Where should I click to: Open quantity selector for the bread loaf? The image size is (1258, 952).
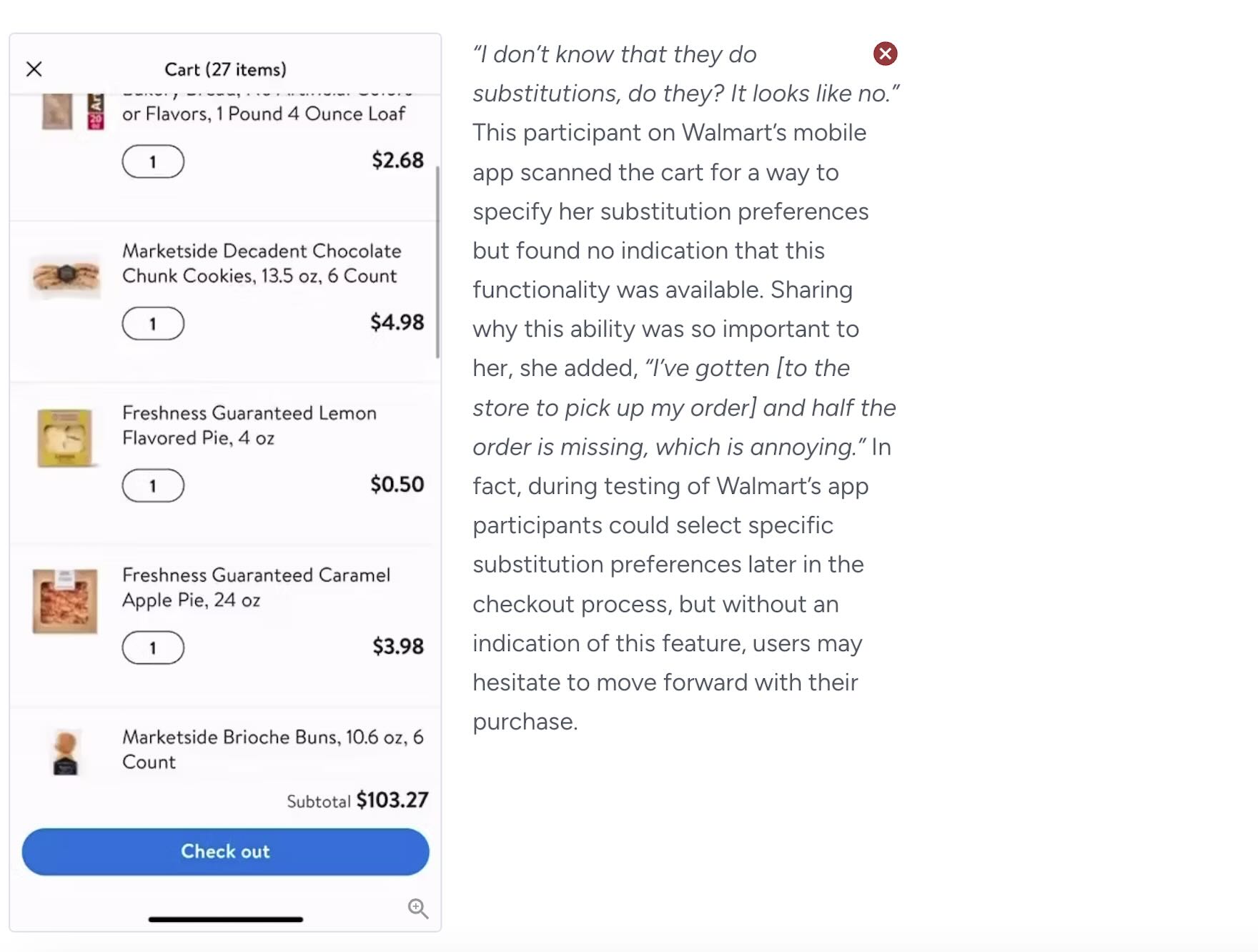[x=153, y=162]
